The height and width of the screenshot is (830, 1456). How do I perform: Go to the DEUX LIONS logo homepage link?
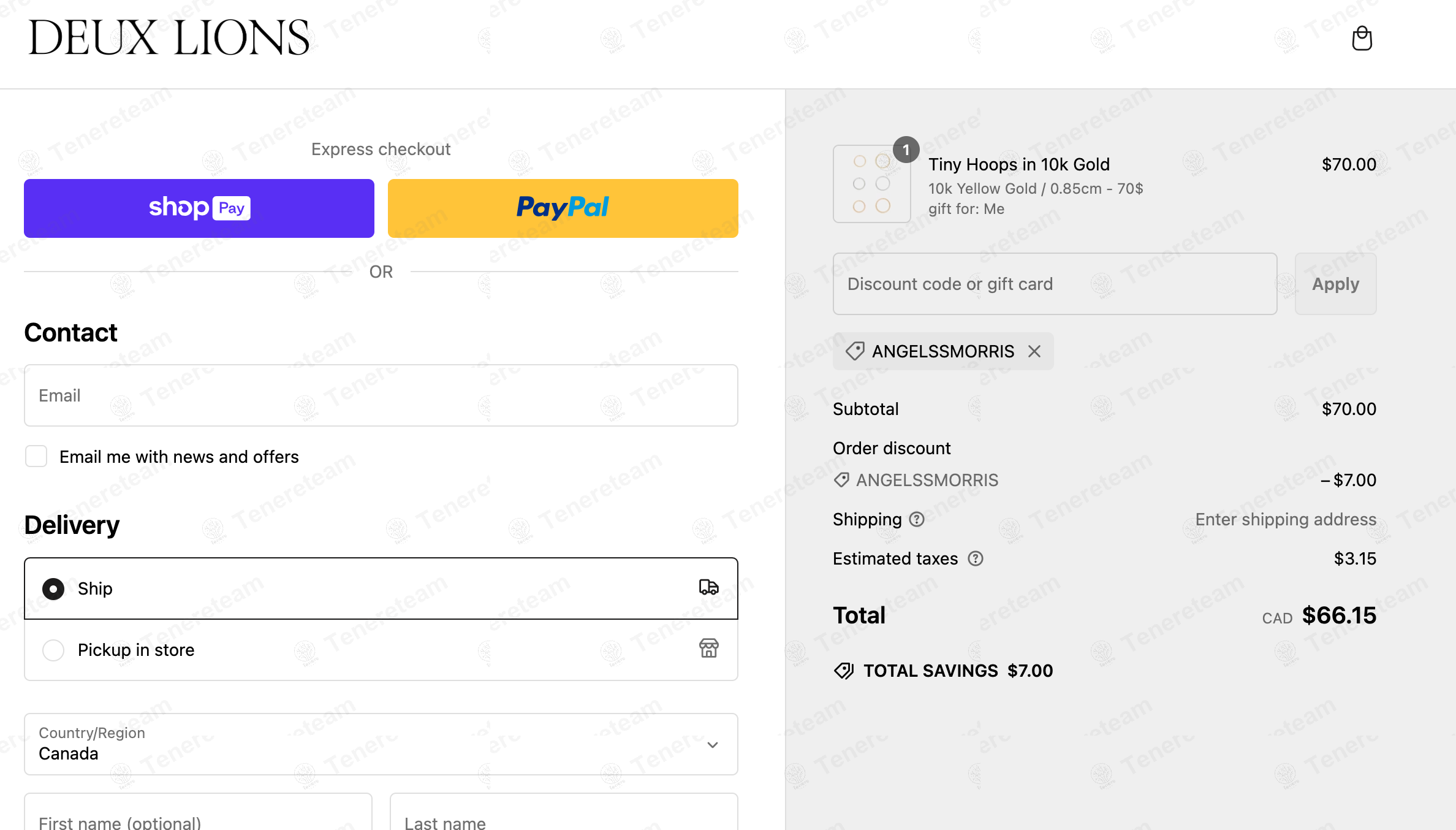click(x=169, y=38)
